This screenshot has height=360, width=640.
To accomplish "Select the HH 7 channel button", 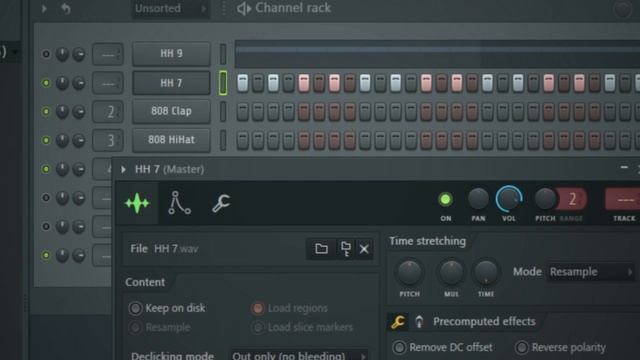I will [171, 83].
